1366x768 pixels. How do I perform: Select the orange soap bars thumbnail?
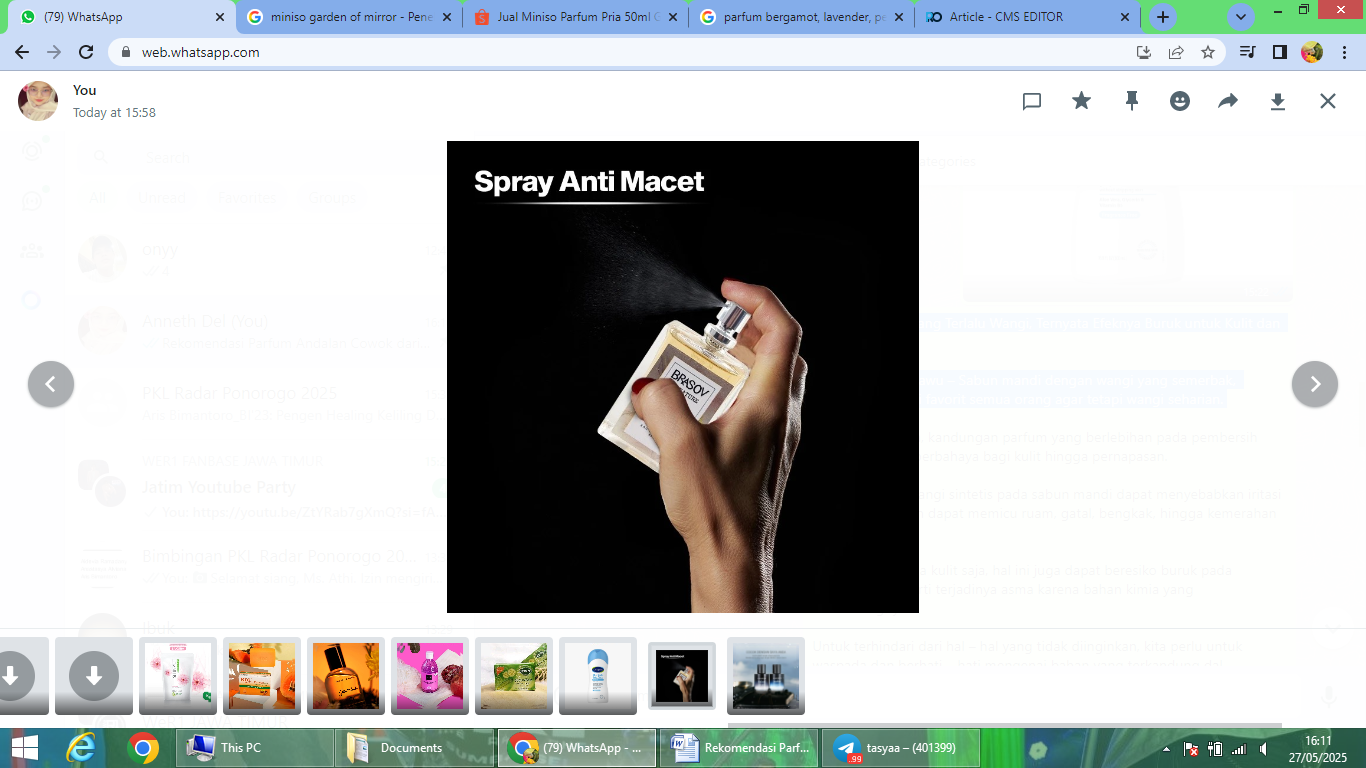click(x=262, y=676)
